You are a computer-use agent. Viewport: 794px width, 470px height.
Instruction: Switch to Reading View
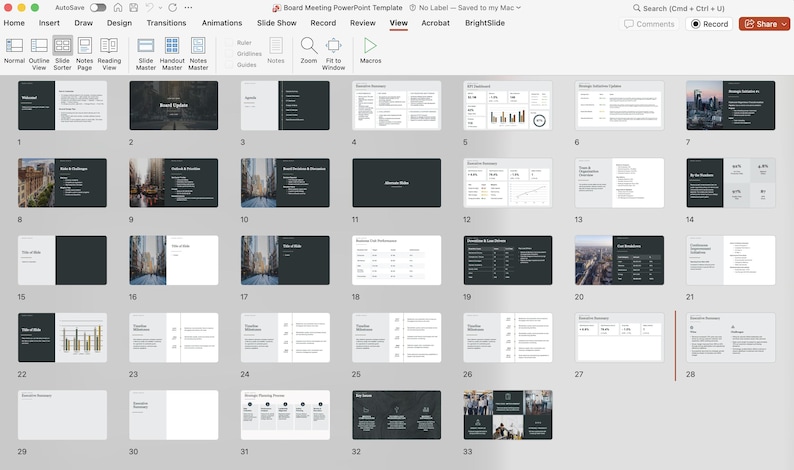pyautogui.click(x=109, y=53)
